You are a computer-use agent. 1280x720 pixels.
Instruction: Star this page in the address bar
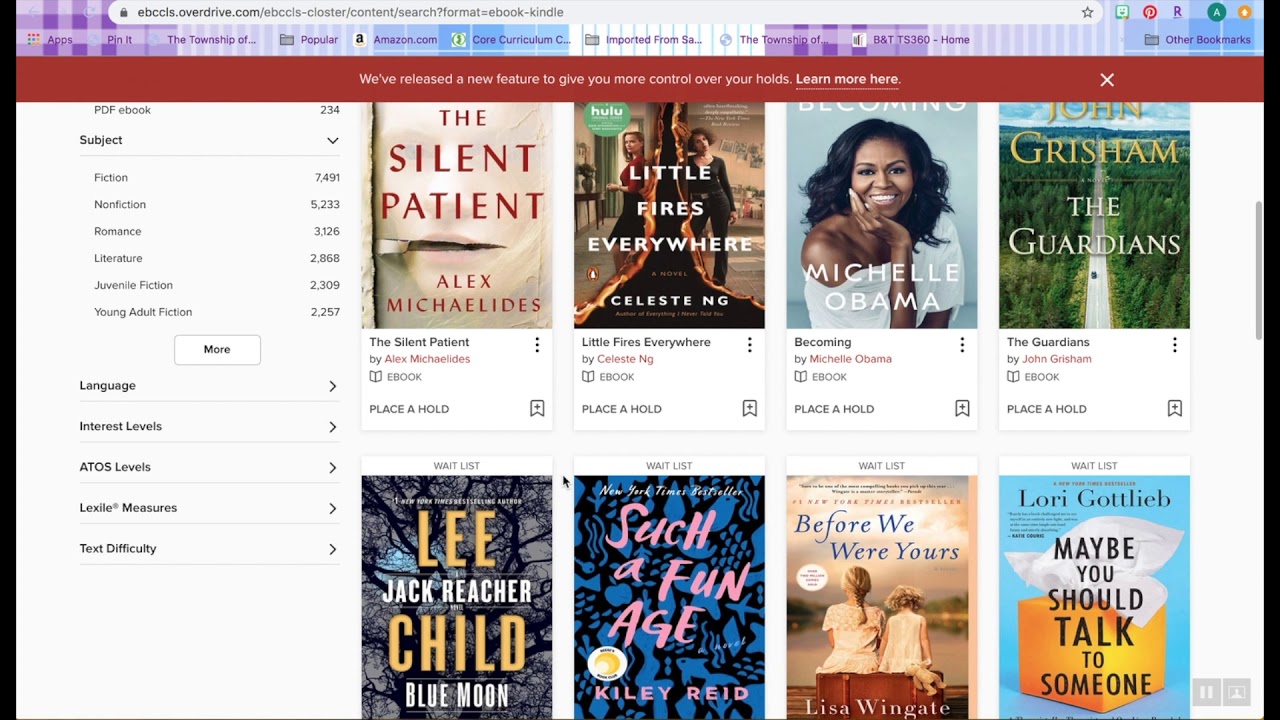1087,12
